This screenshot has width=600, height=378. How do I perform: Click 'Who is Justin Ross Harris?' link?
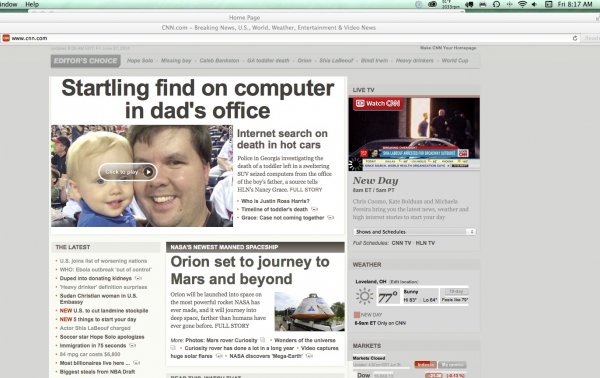click(276, 201)
